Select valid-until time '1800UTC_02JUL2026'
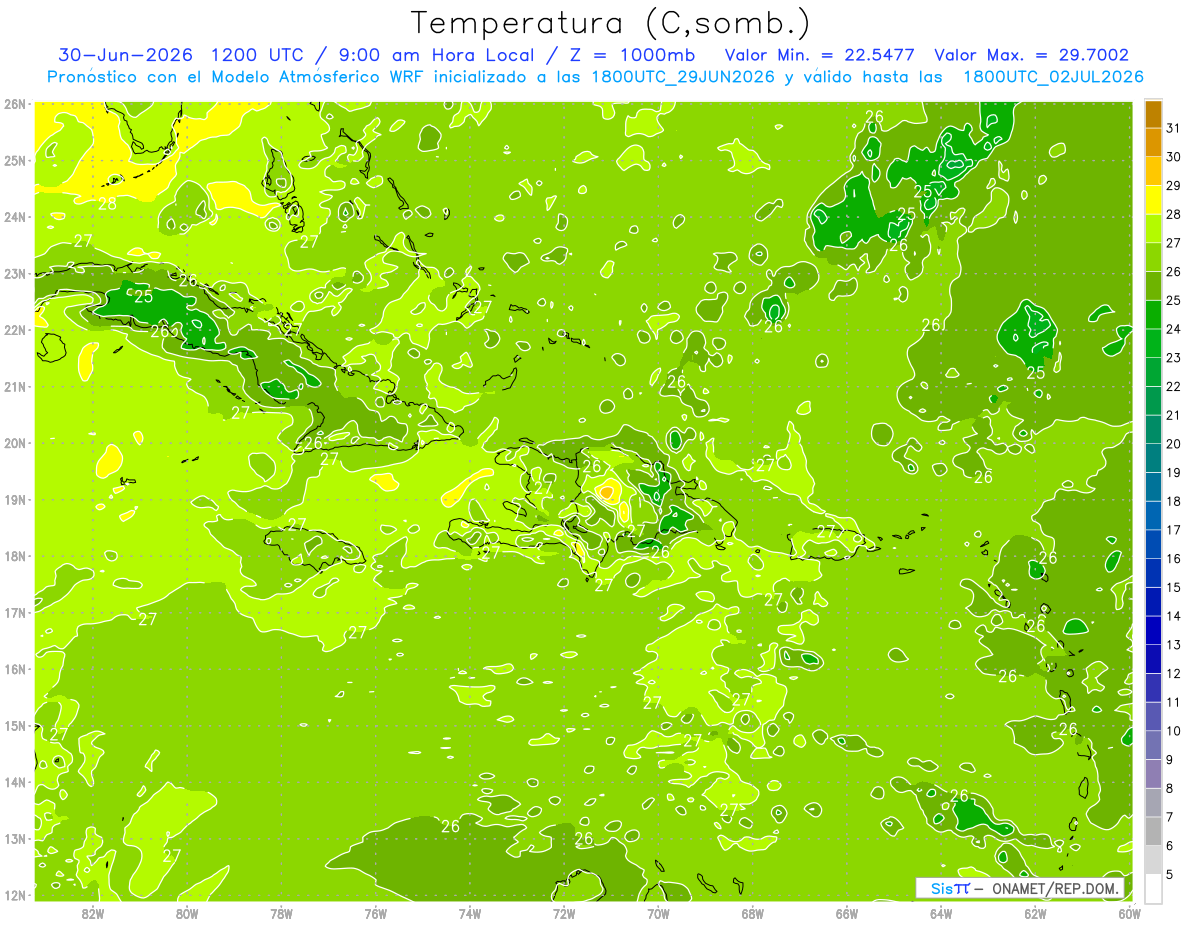This screenshot has height=927, width=1200. click(1053, 77)
